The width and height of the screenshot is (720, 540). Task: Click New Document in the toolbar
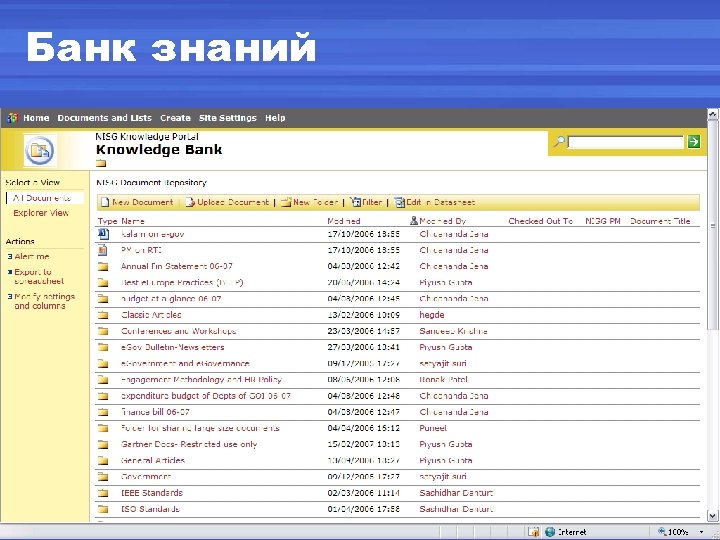click(x=137, y=202)
